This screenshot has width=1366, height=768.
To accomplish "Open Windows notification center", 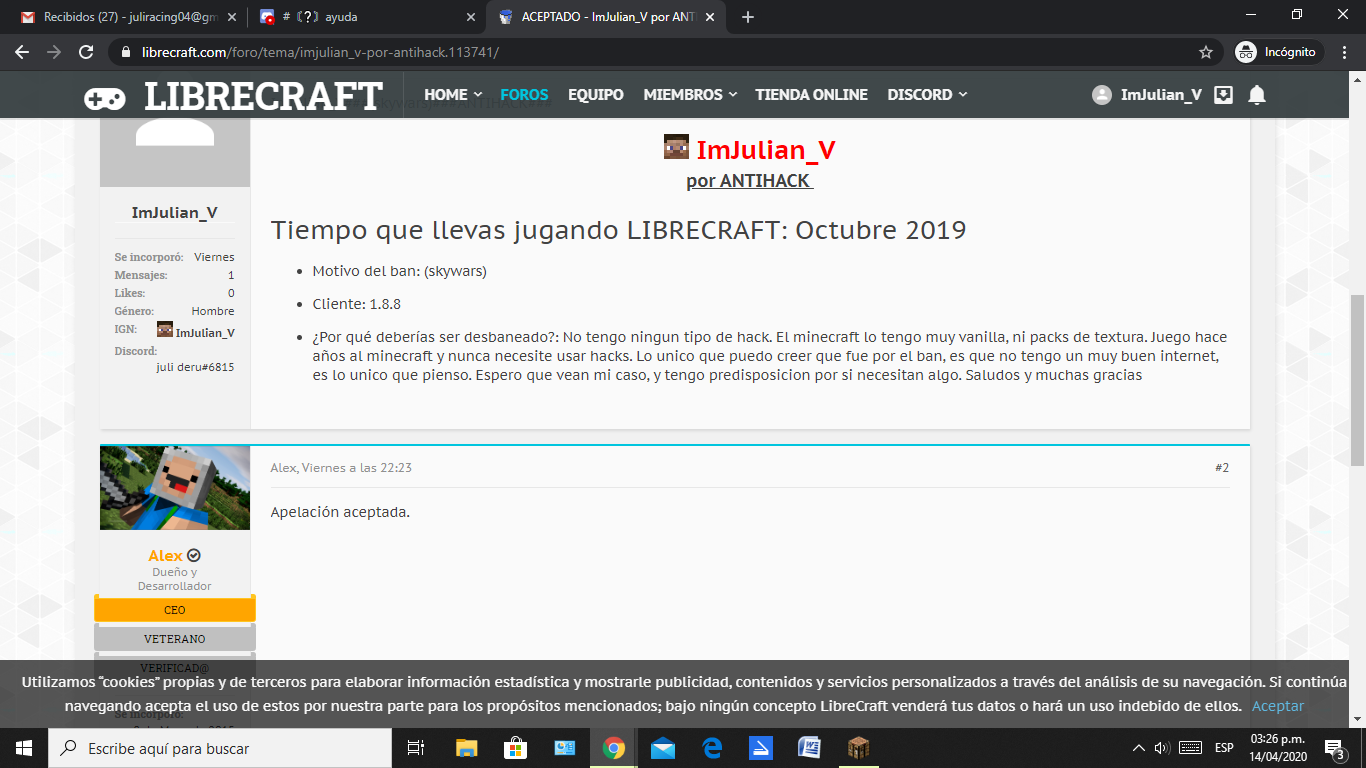I will (x=1334, y=748).
